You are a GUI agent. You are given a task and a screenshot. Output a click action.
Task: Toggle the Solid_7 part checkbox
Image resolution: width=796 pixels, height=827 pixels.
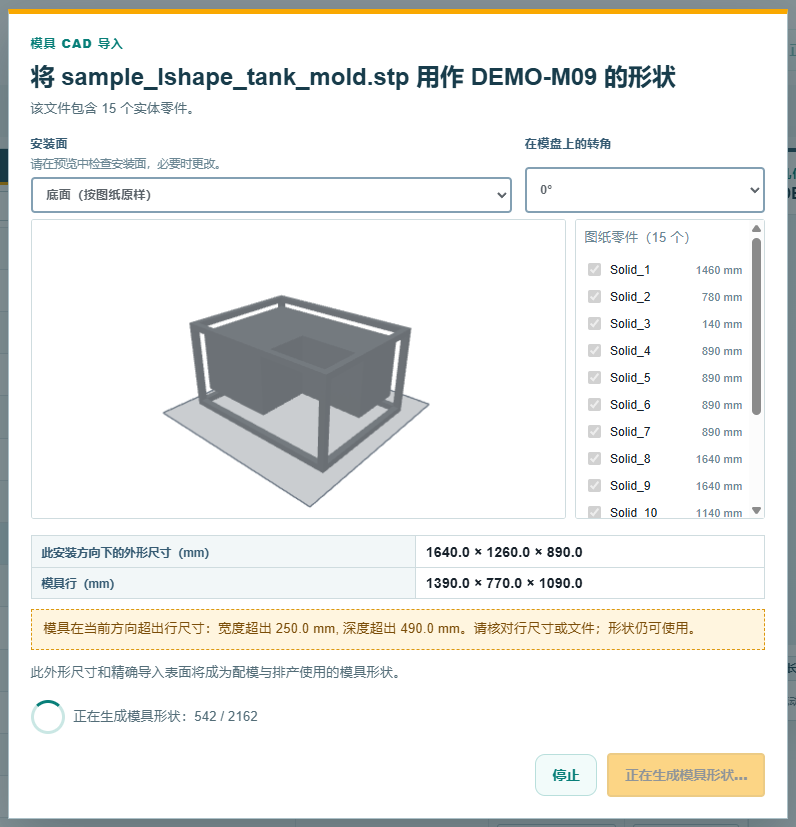(x=594, y=431)
